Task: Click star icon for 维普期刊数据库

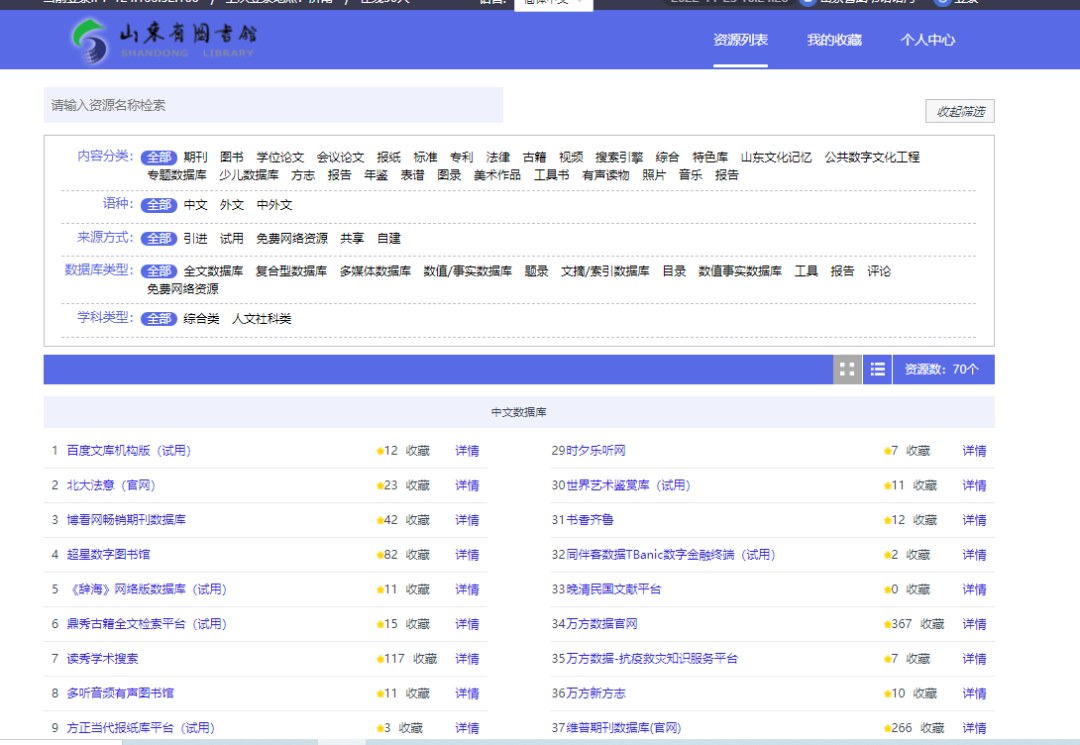Action: coord(887,728)
